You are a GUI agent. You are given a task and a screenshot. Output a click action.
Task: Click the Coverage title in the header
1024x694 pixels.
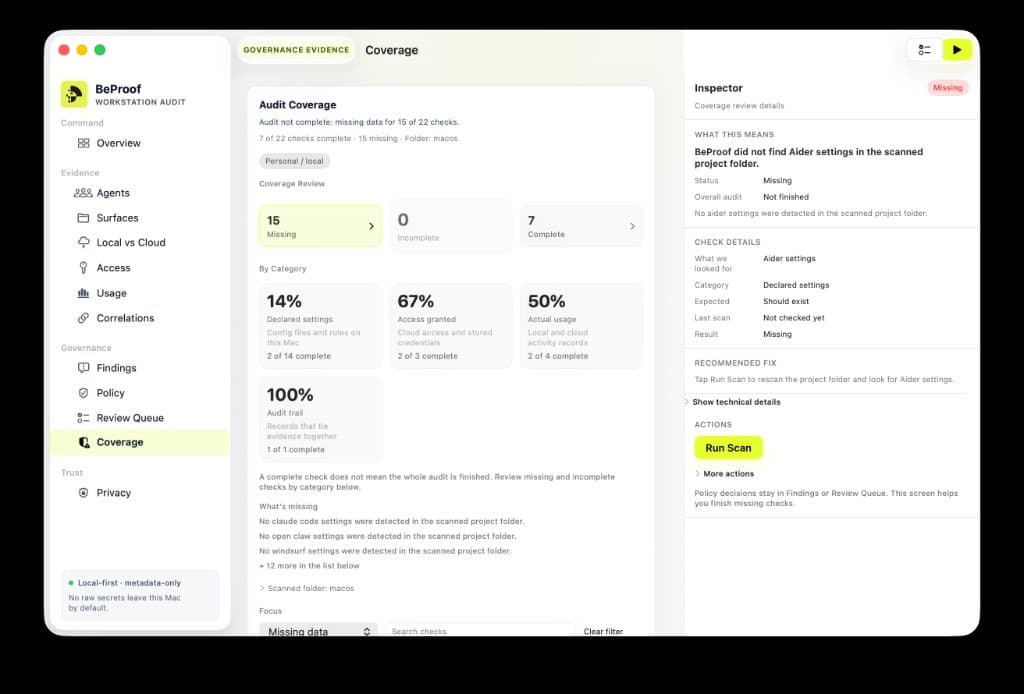point(391,50)
